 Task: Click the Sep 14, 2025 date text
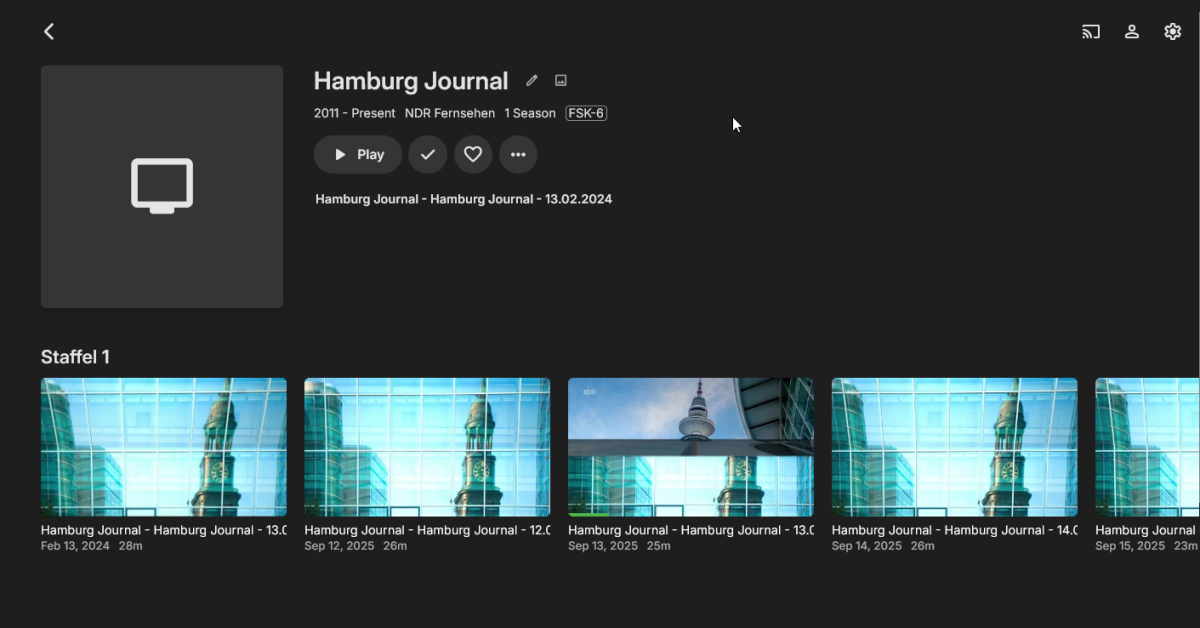(867, 546)
